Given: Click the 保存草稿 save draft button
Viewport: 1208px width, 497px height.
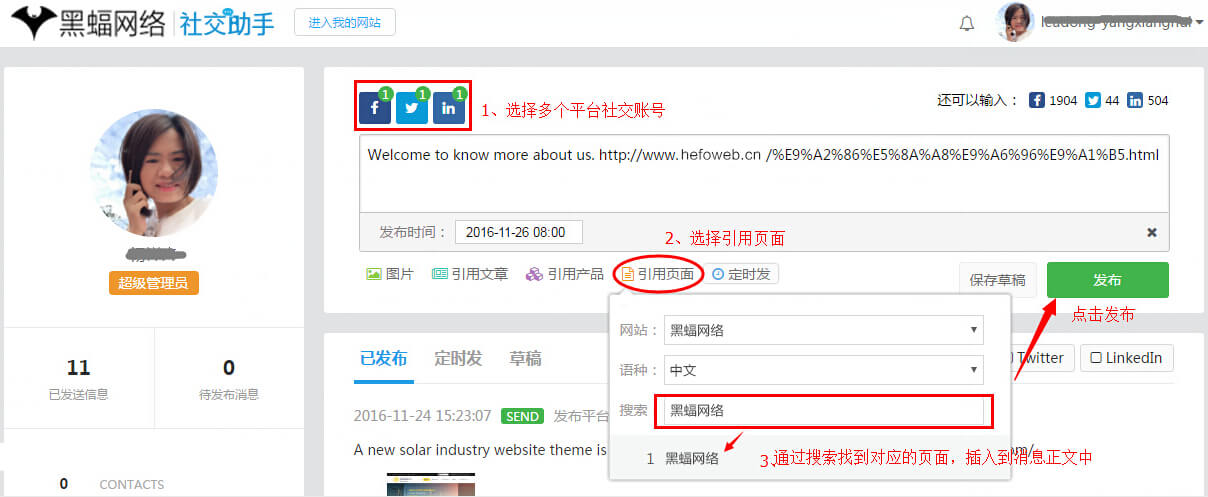Looking at the screenshot, I should tap(997, 280).
